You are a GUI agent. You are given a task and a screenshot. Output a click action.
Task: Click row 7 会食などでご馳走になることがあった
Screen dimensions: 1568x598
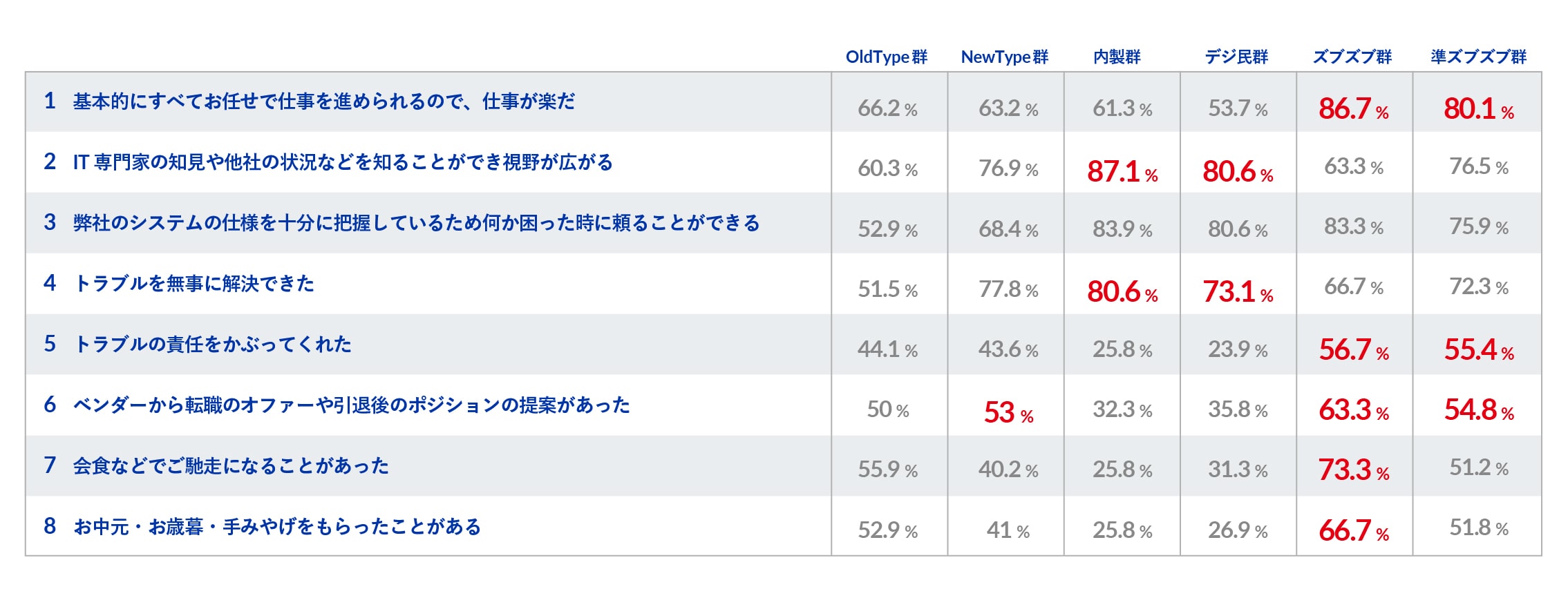coord(231,465)
